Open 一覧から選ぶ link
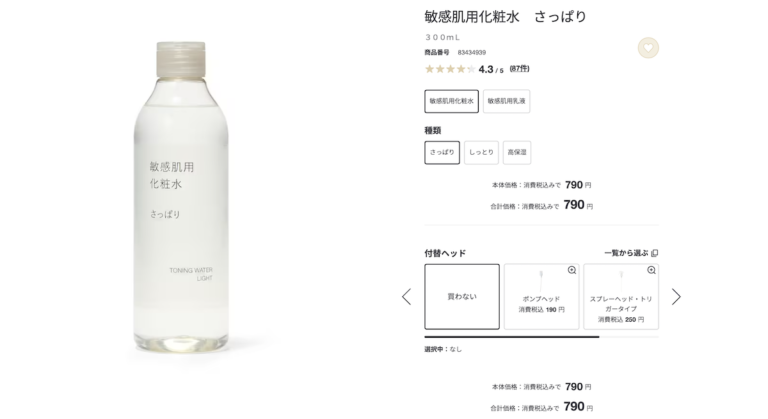This screenshot has width=768, height=419. click(626, 253)
